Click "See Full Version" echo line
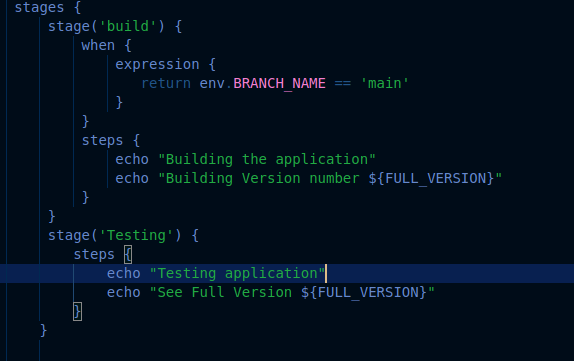The height and width of the screenshot is (361, 574). tap(271, 293)
